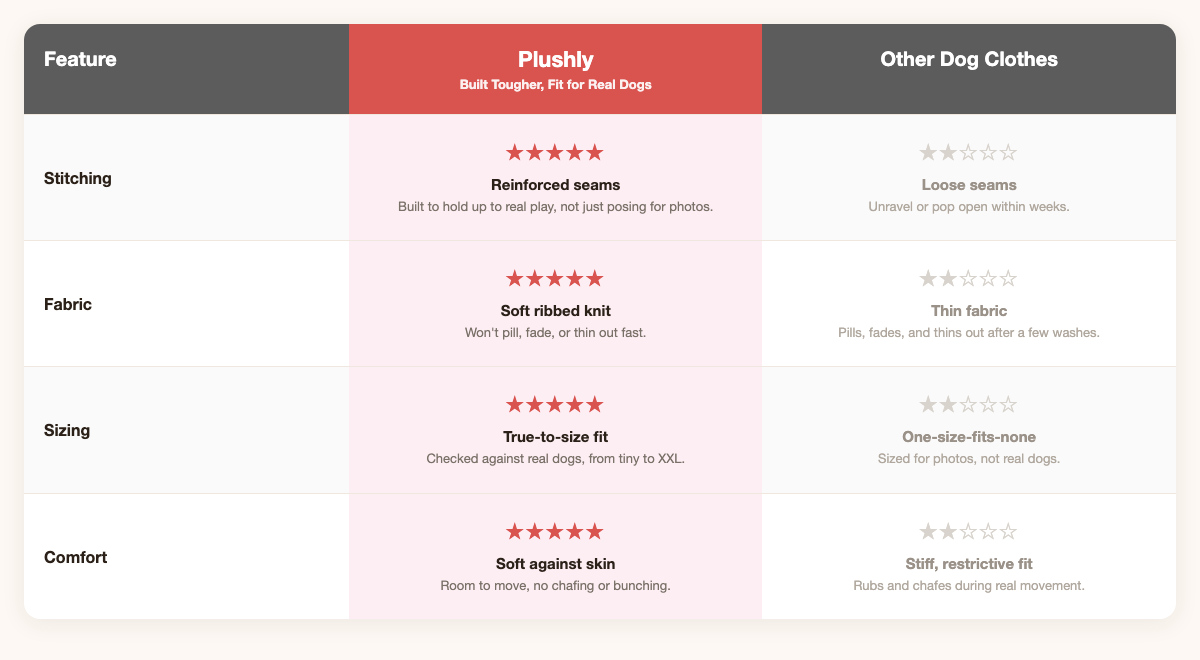Select the Plushly column header
Viewport: 1200px width, 660px height.
coord(555,69)
